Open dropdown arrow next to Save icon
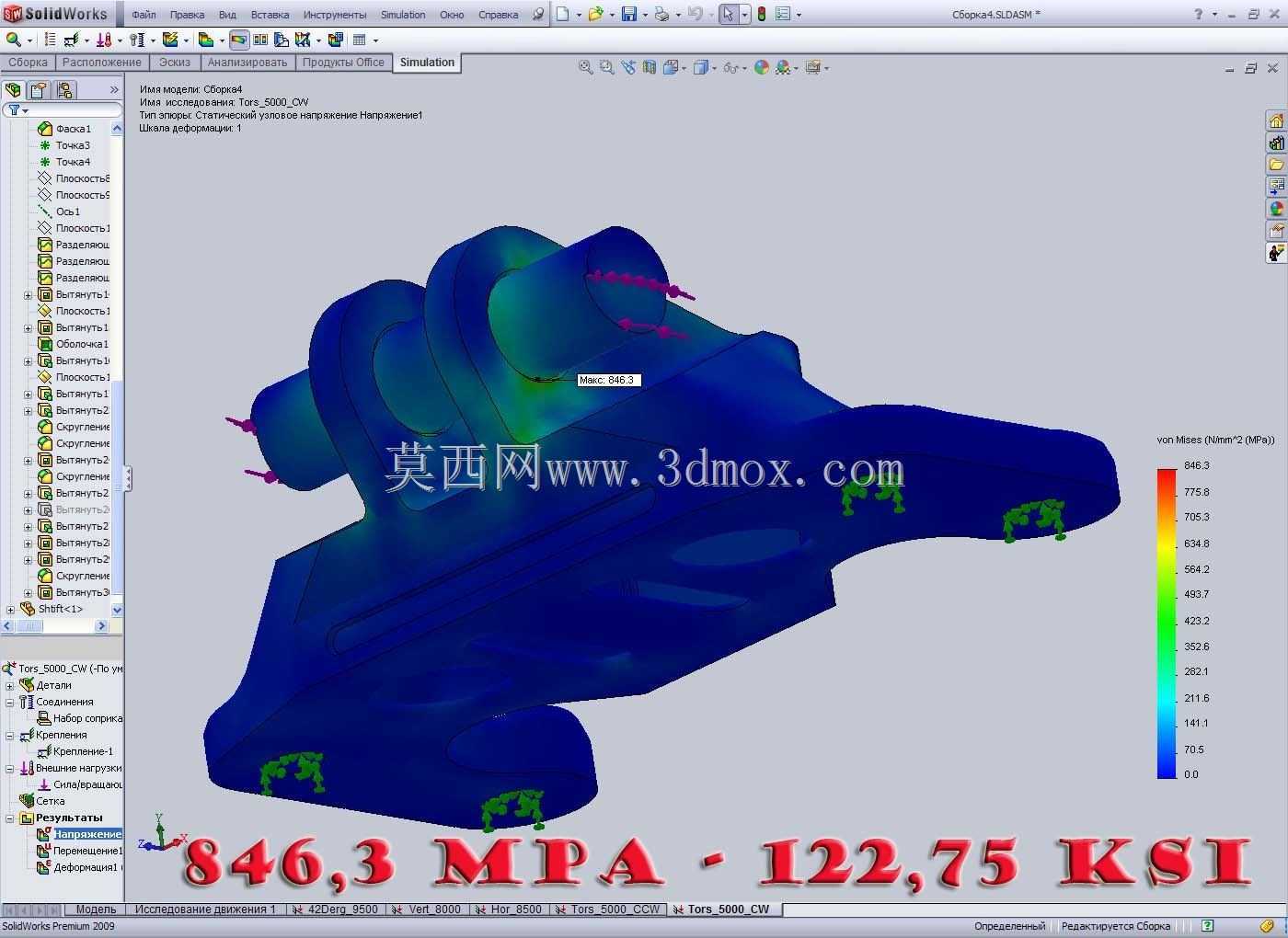1288x938 pixels. point(645,15)
